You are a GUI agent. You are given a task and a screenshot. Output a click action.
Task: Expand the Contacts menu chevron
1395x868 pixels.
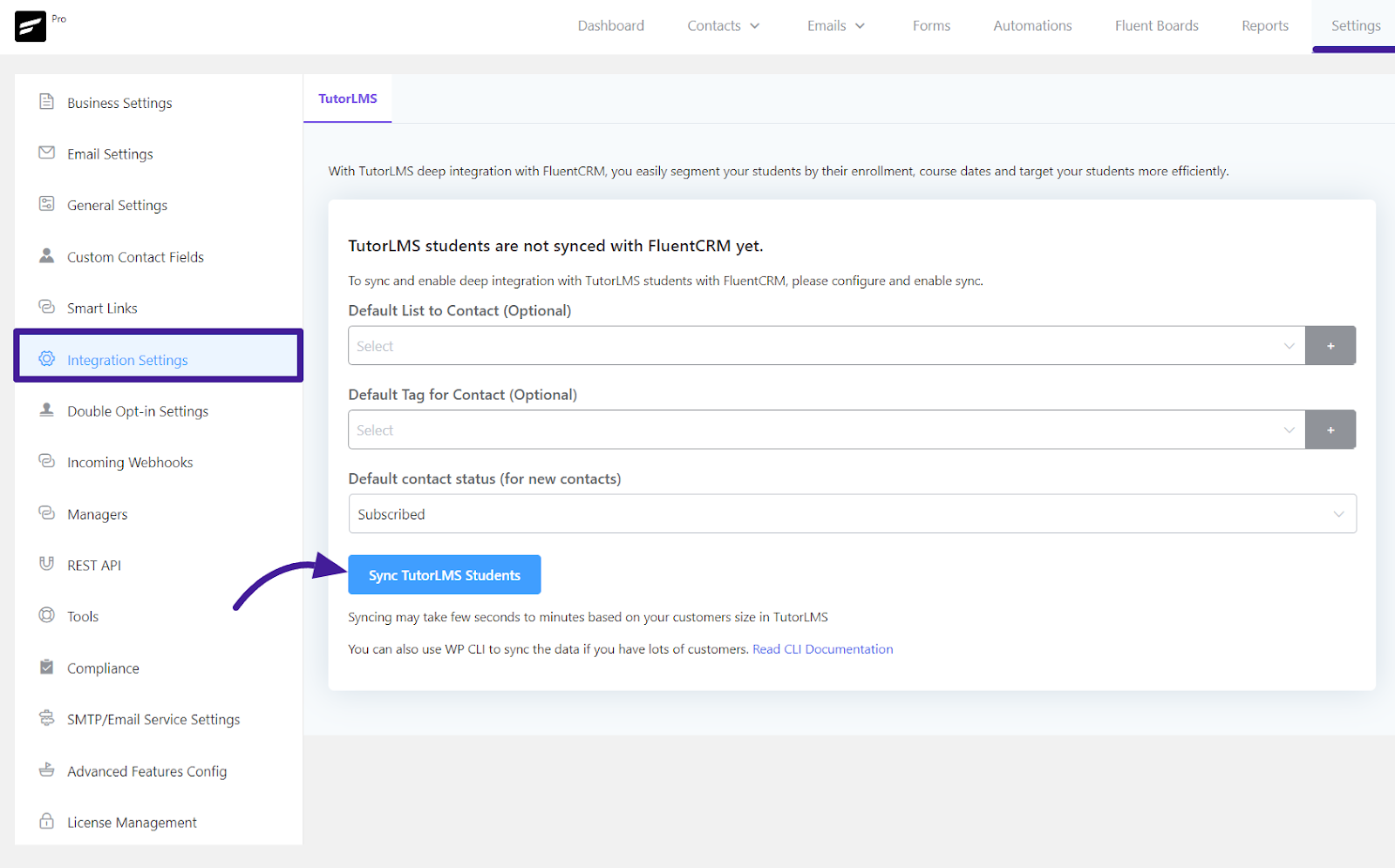pyautogui.click(x=755, y=26)
